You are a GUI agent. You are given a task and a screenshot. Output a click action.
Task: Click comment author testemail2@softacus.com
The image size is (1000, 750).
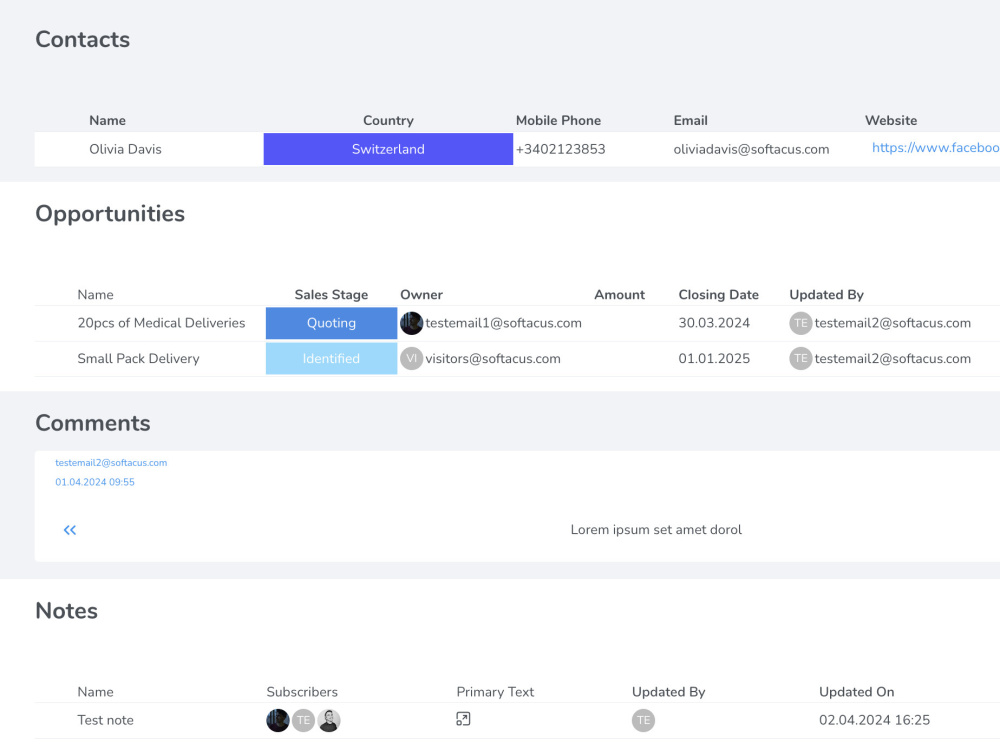111,463
